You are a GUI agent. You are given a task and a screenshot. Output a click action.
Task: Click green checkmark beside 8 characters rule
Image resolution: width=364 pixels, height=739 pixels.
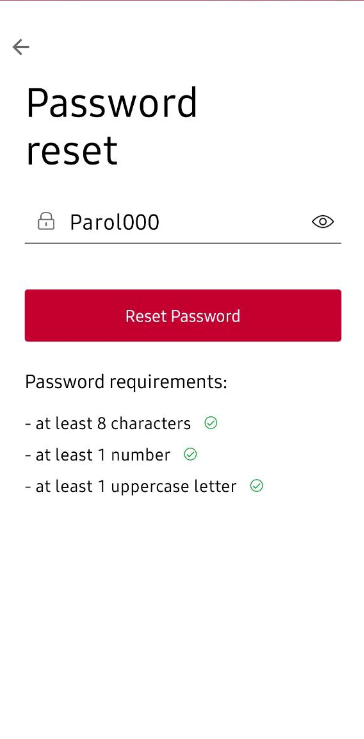point(211,423)
